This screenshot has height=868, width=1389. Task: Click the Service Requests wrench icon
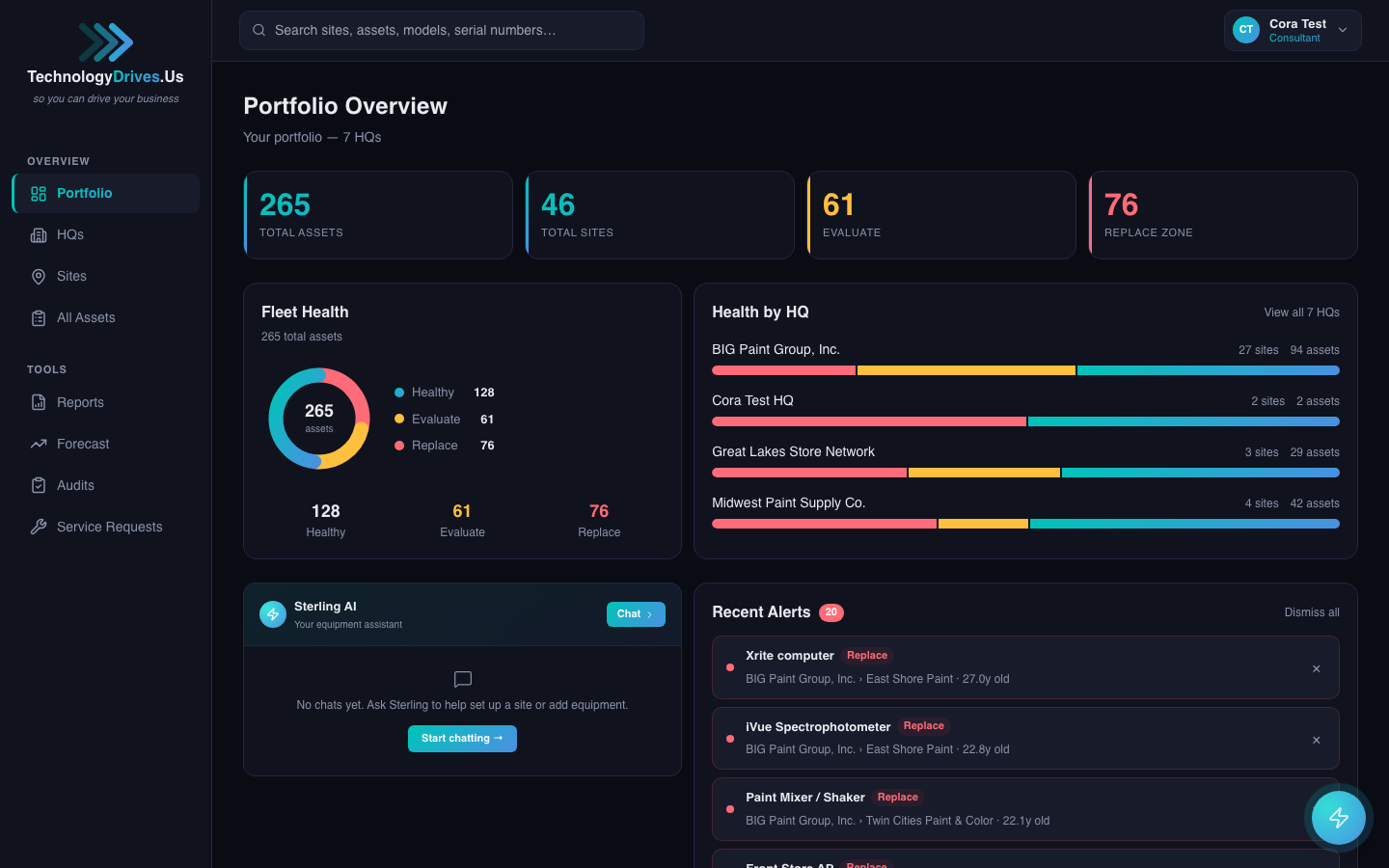(x=39, y=528)
